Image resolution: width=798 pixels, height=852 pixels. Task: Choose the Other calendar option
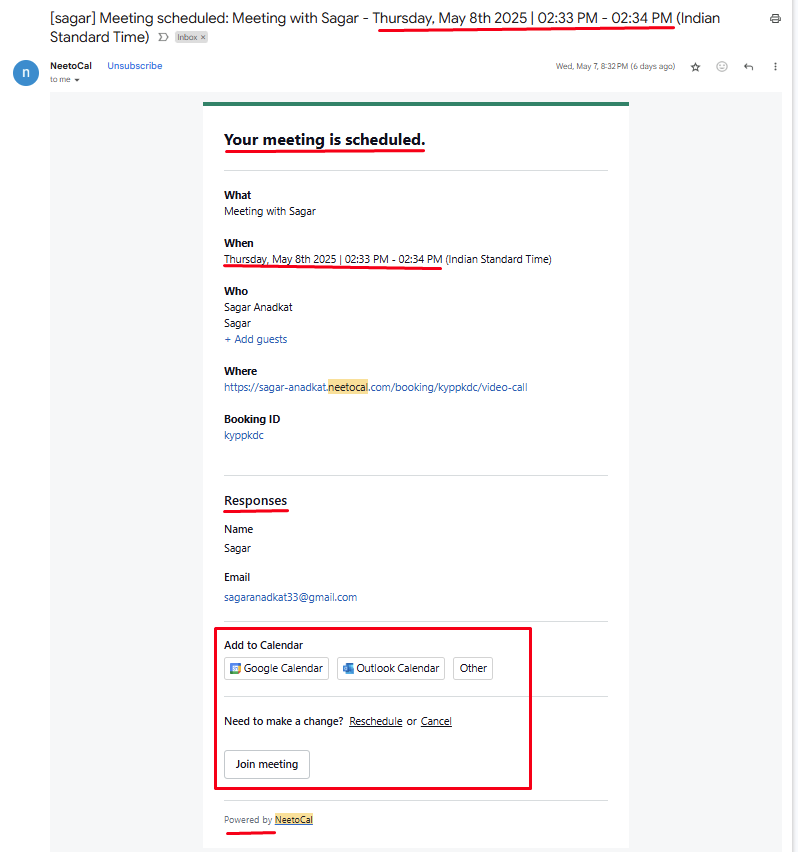click(x=473, y=668)
